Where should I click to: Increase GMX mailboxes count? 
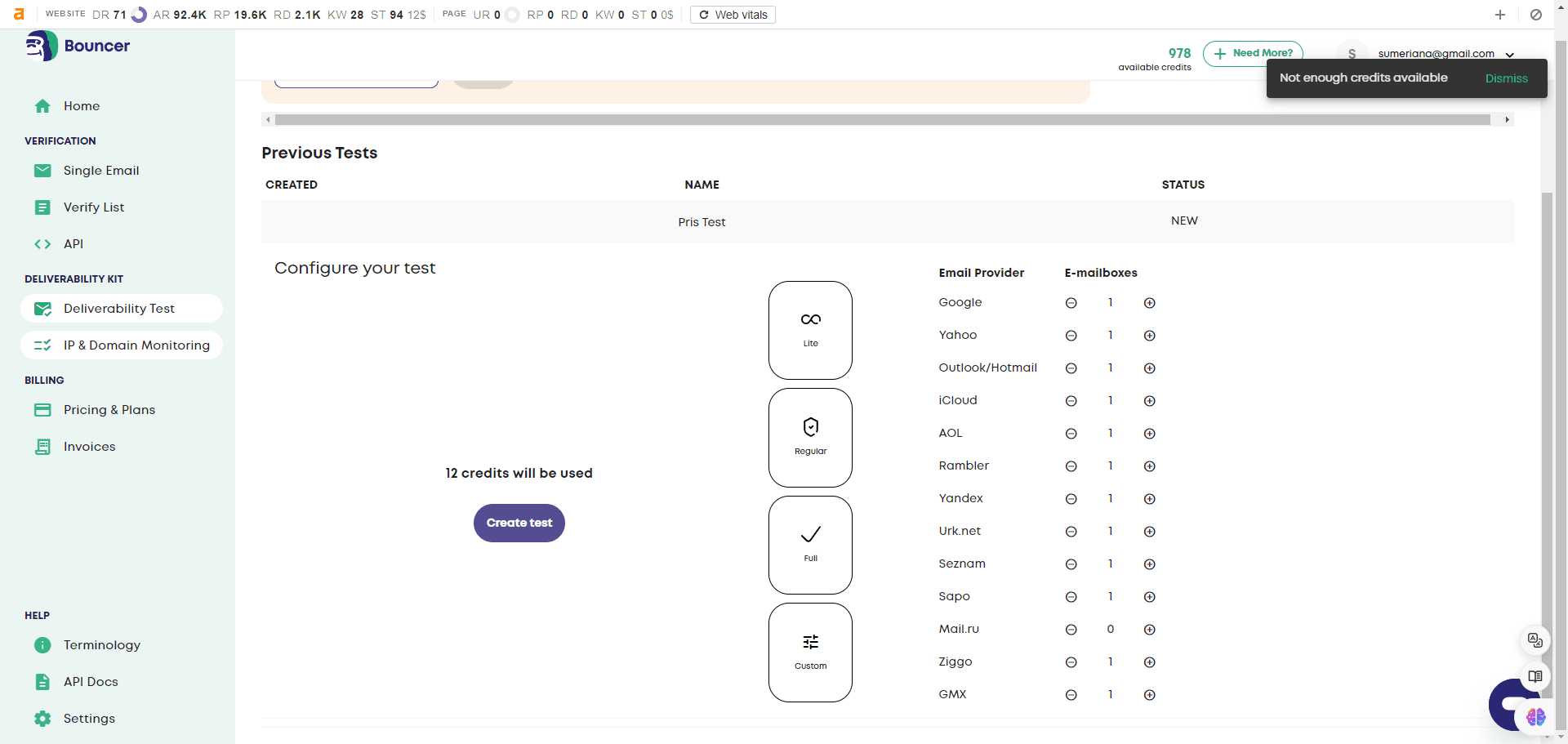pyautogui.click(x=1150, y=695)
